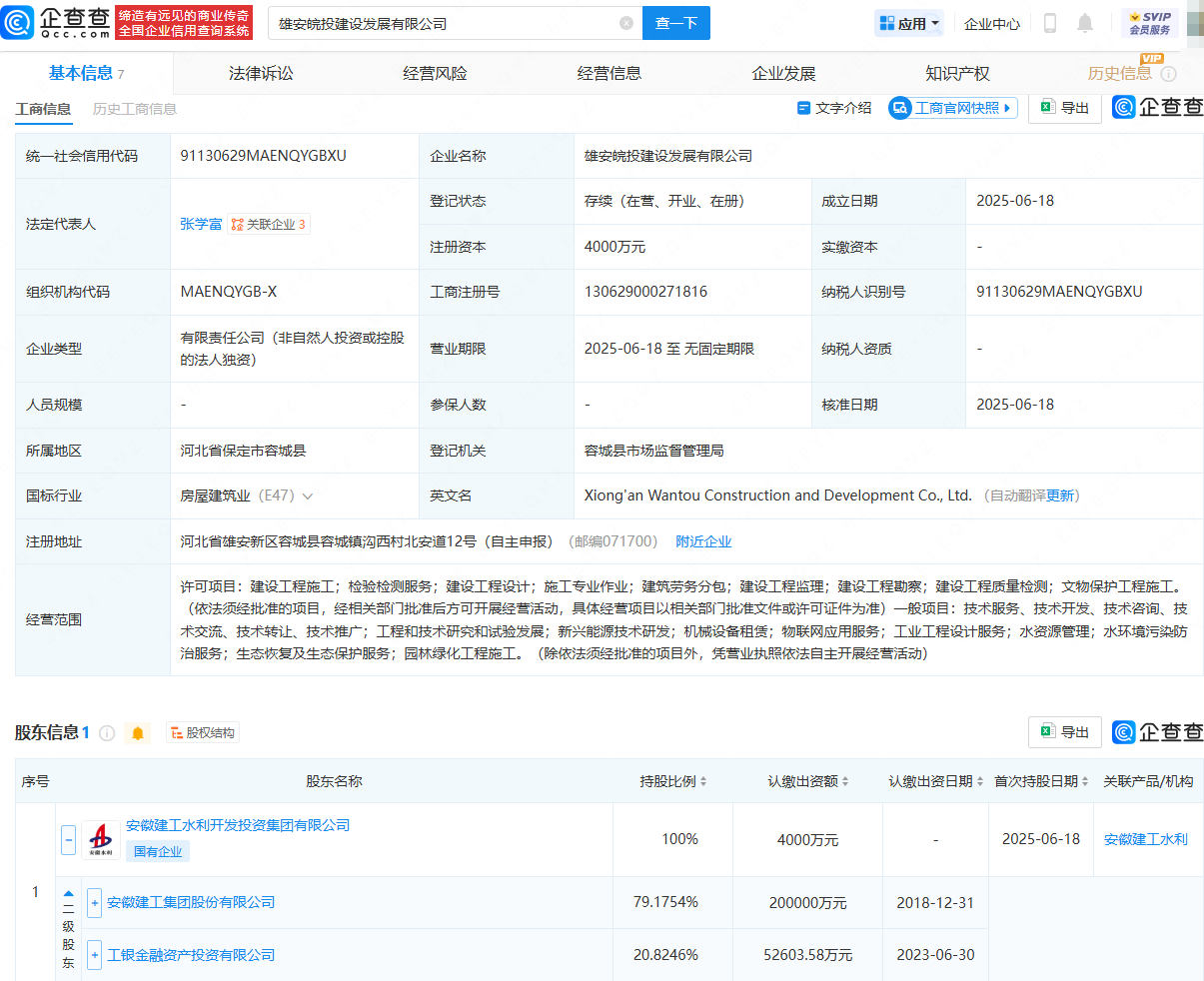Open the Qcc.com logo homepage
This screenshot has height=981, width=1204.
coord(56,22)
